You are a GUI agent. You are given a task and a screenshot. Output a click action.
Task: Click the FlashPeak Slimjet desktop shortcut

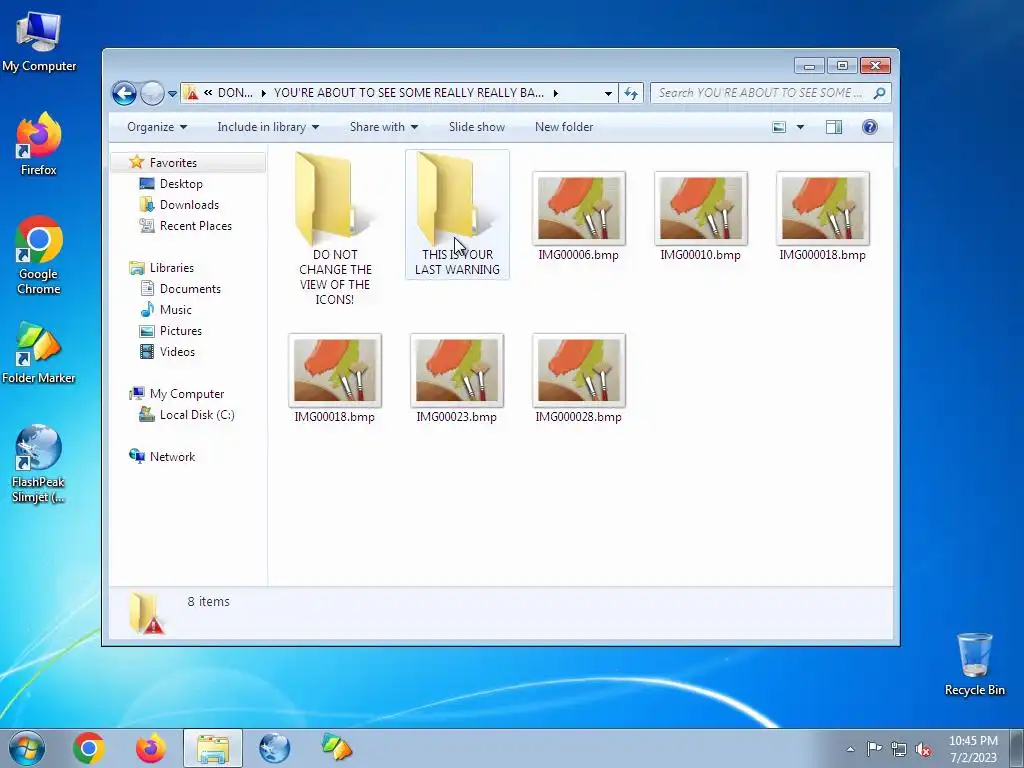(39, 464)
